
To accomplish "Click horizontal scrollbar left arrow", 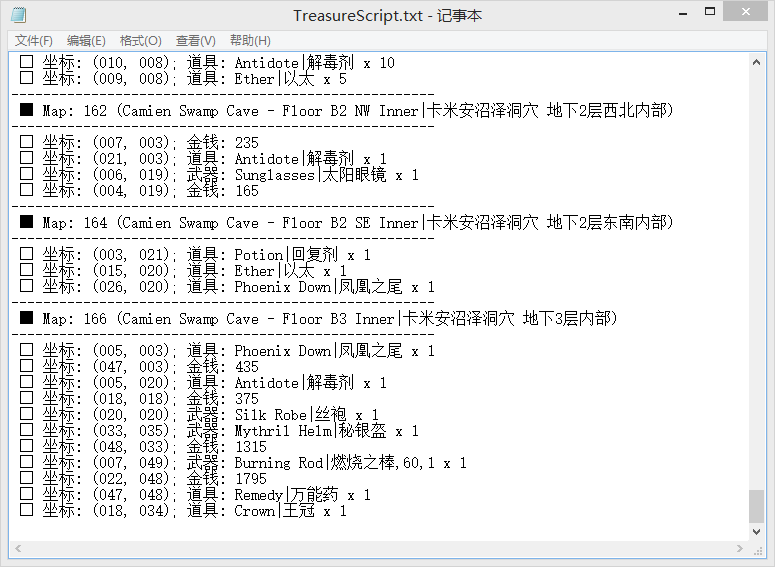I will coord(18,548).
